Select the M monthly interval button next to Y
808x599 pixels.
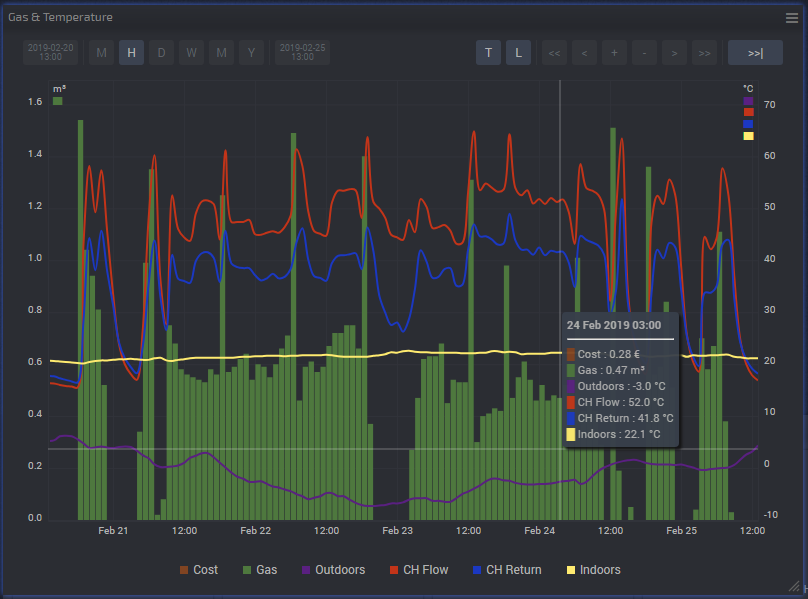[221, 53]
